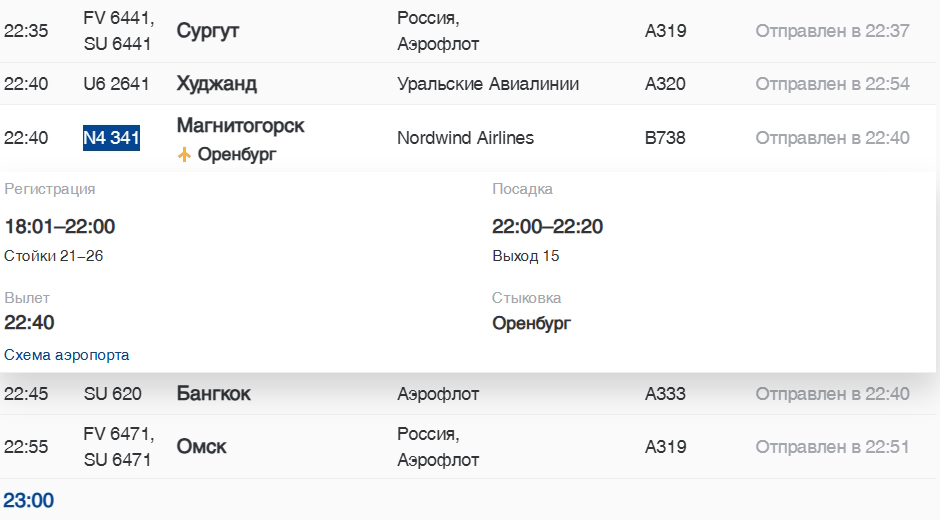Click the highlighted N4 341 flight number

click(x=111, y=138)
